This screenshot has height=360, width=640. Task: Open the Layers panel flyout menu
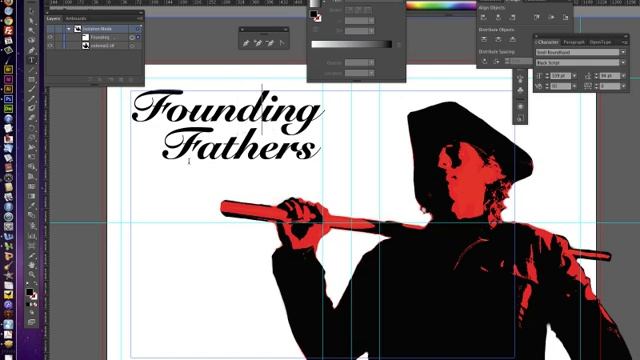pos(140,18)
